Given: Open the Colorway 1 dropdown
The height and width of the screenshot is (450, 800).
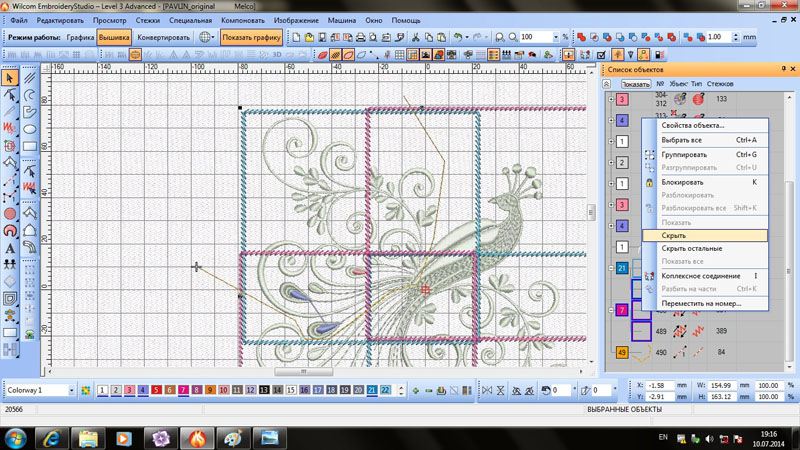Looking at the screenshot, I should coord(71,390).
